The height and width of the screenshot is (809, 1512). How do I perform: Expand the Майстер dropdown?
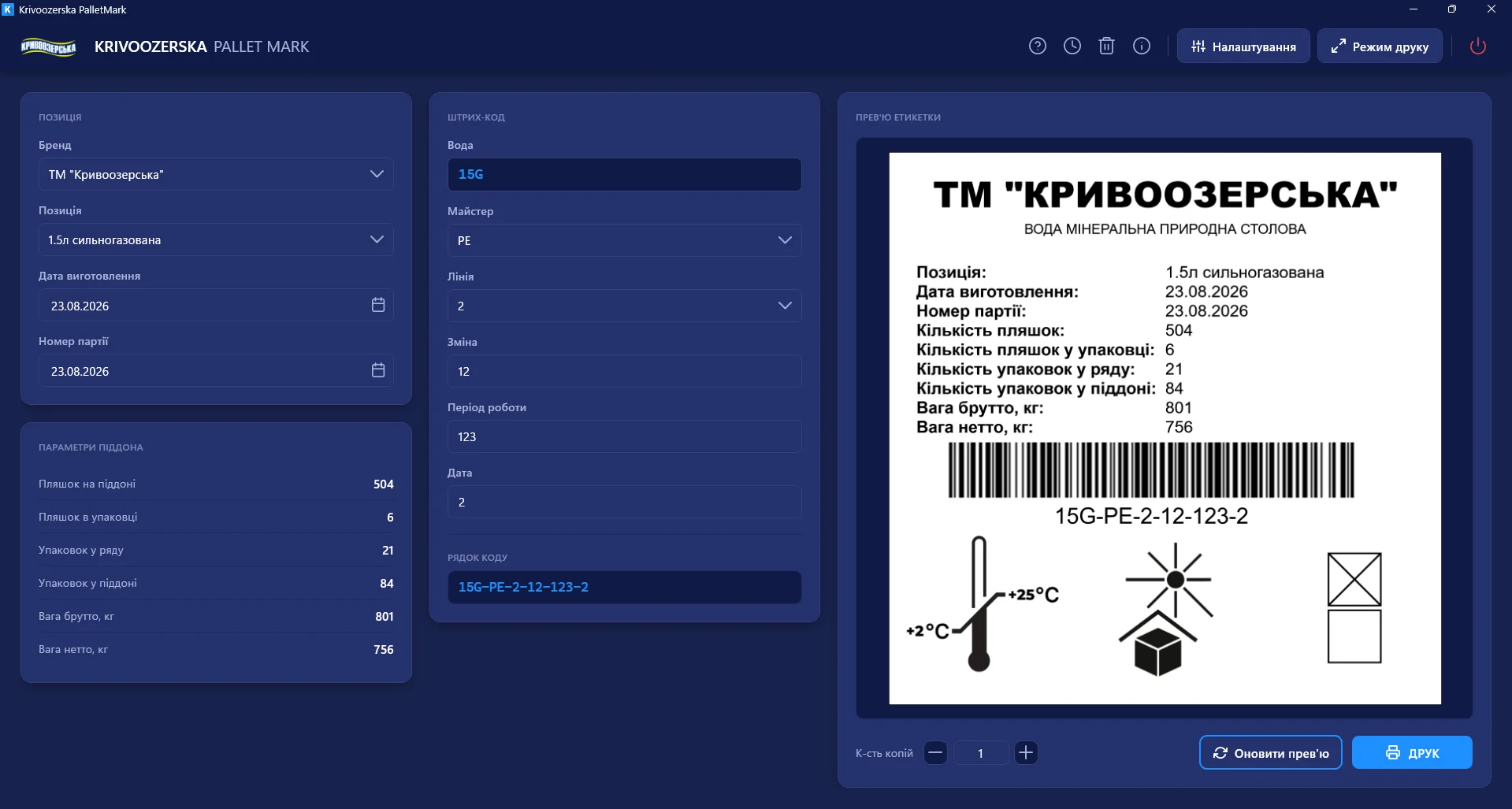pyautogui.click(x=625, y=240)
